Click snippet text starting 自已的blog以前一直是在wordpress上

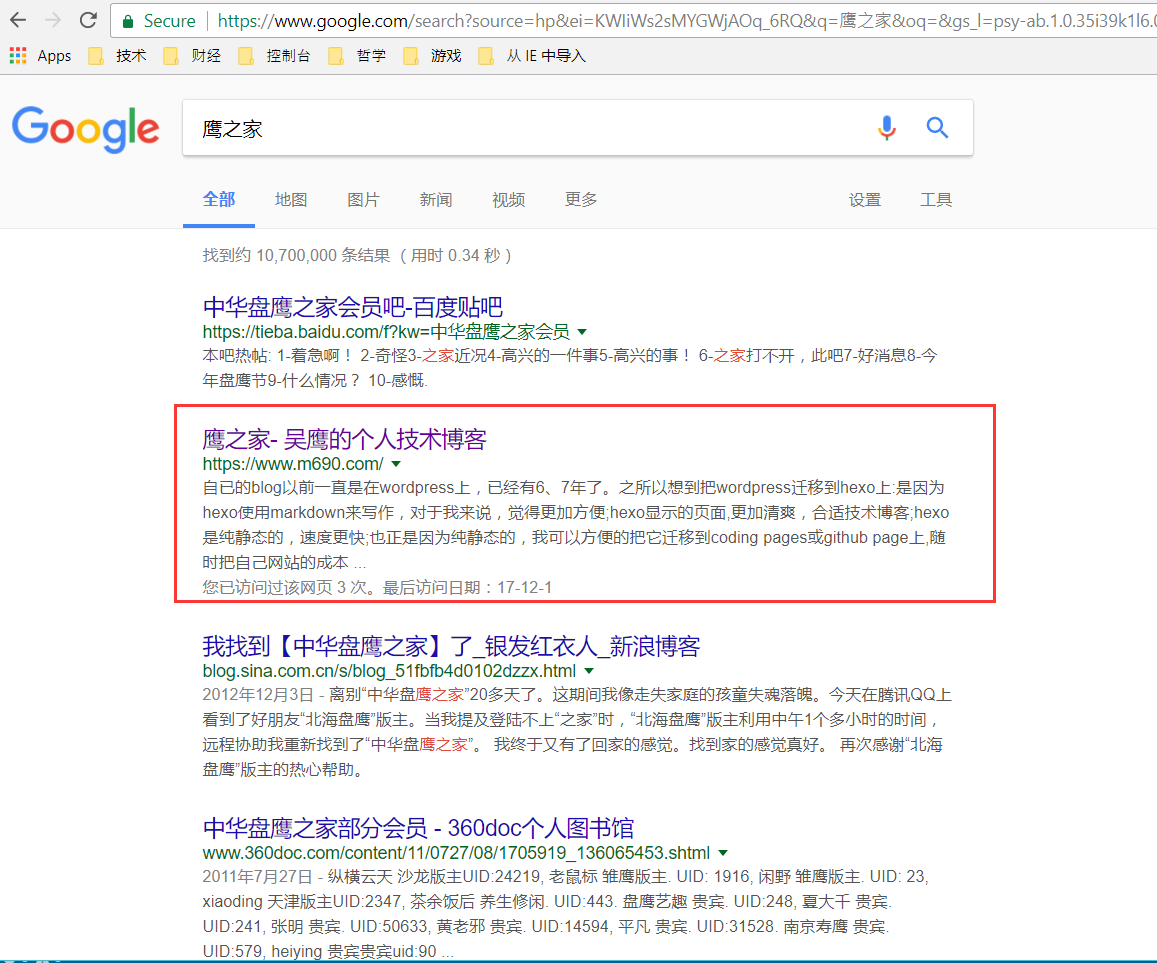tap(576, 525)
